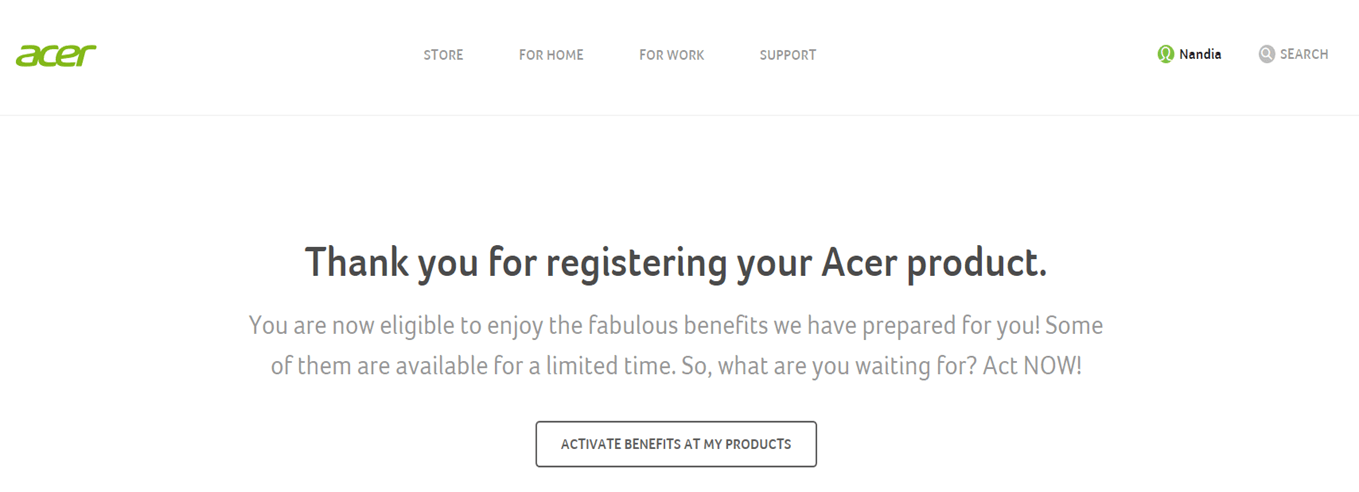This screenshot has height=492, width=1359.
Task: Click the SEARCH label in header
Action: point(1304,54)
